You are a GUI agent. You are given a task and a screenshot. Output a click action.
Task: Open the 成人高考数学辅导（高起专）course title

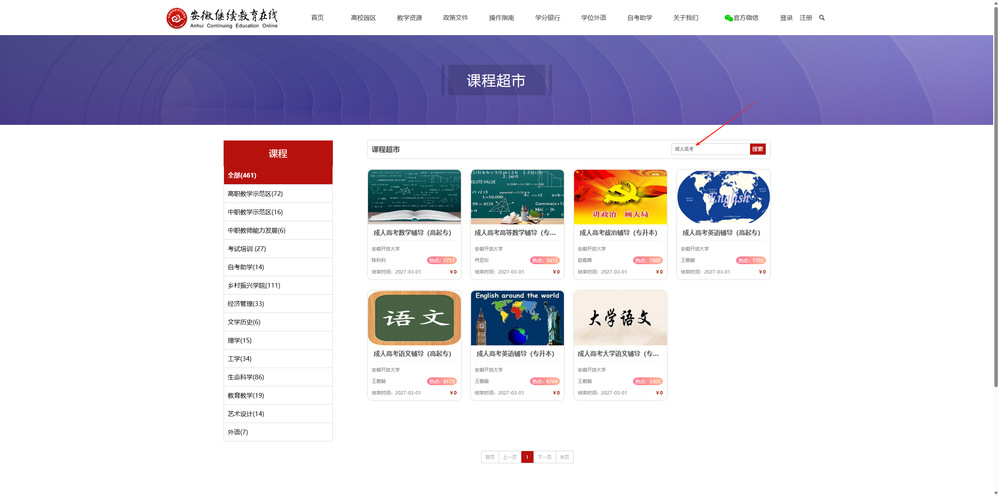(x=412, y=232)
